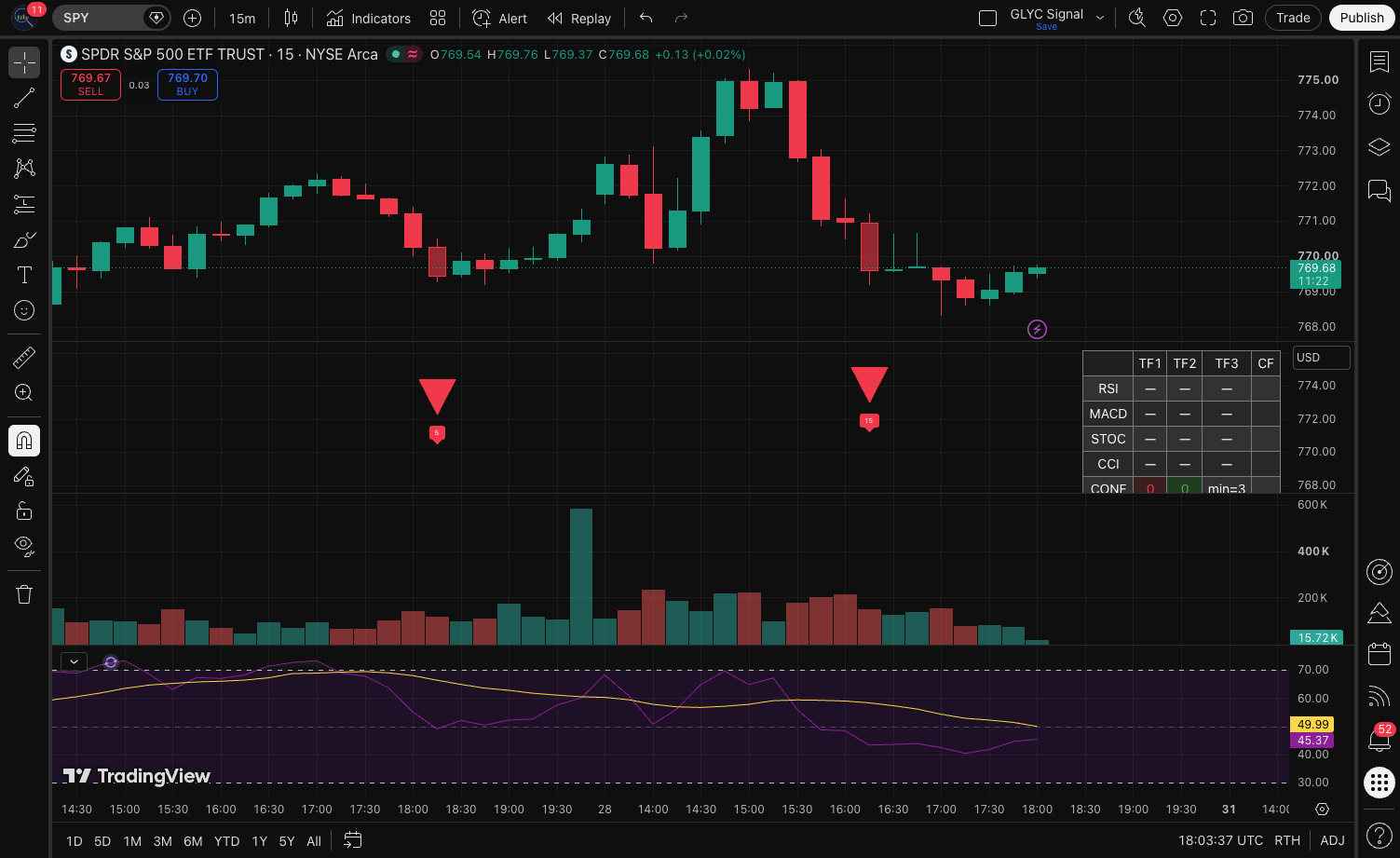Select the crosshair cursor tool
Image resolution: width=1400 pixels, height=858 pixels.
click(x=24, y=62)
